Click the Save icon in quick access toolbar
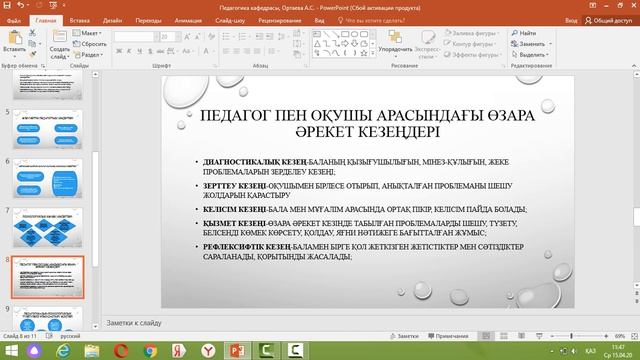640x360 pixels. pyautogui.click(x=7, y=5)
